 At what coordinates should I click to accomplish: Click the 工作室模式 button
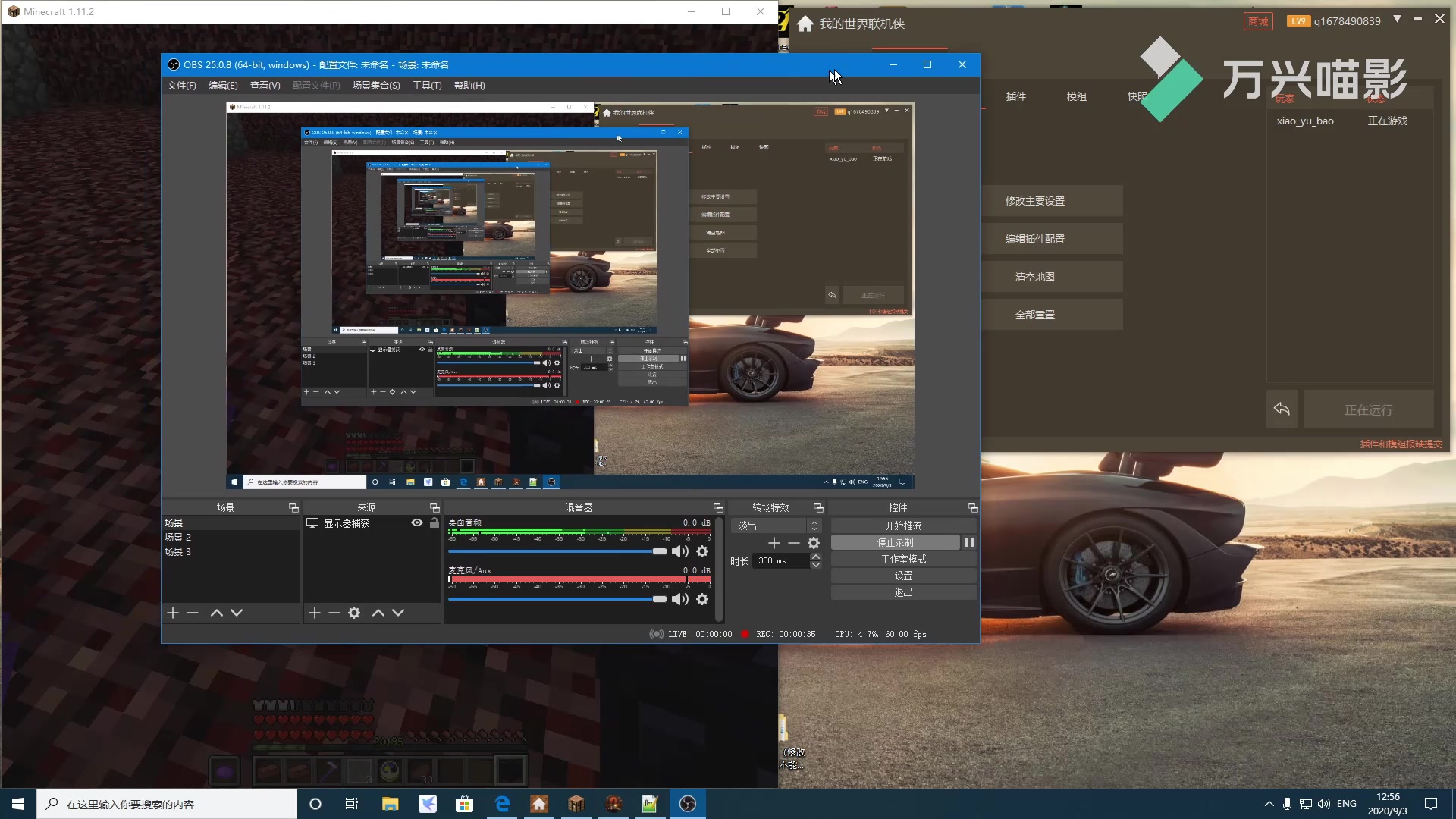tap(904, 559)
